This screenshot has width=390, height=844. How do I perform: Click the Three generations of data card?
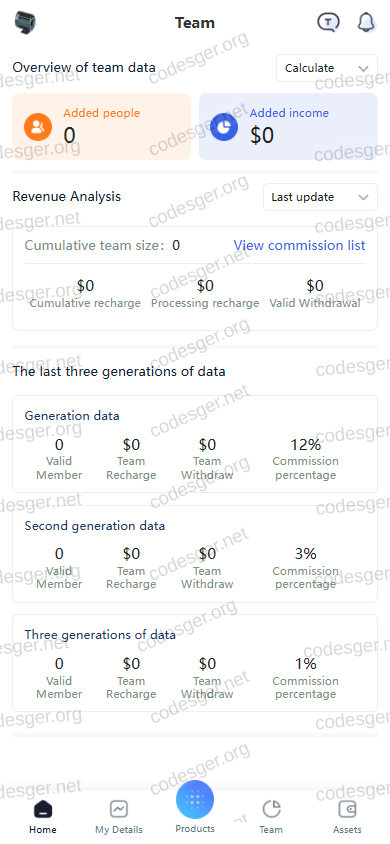[x=195, y=663]
